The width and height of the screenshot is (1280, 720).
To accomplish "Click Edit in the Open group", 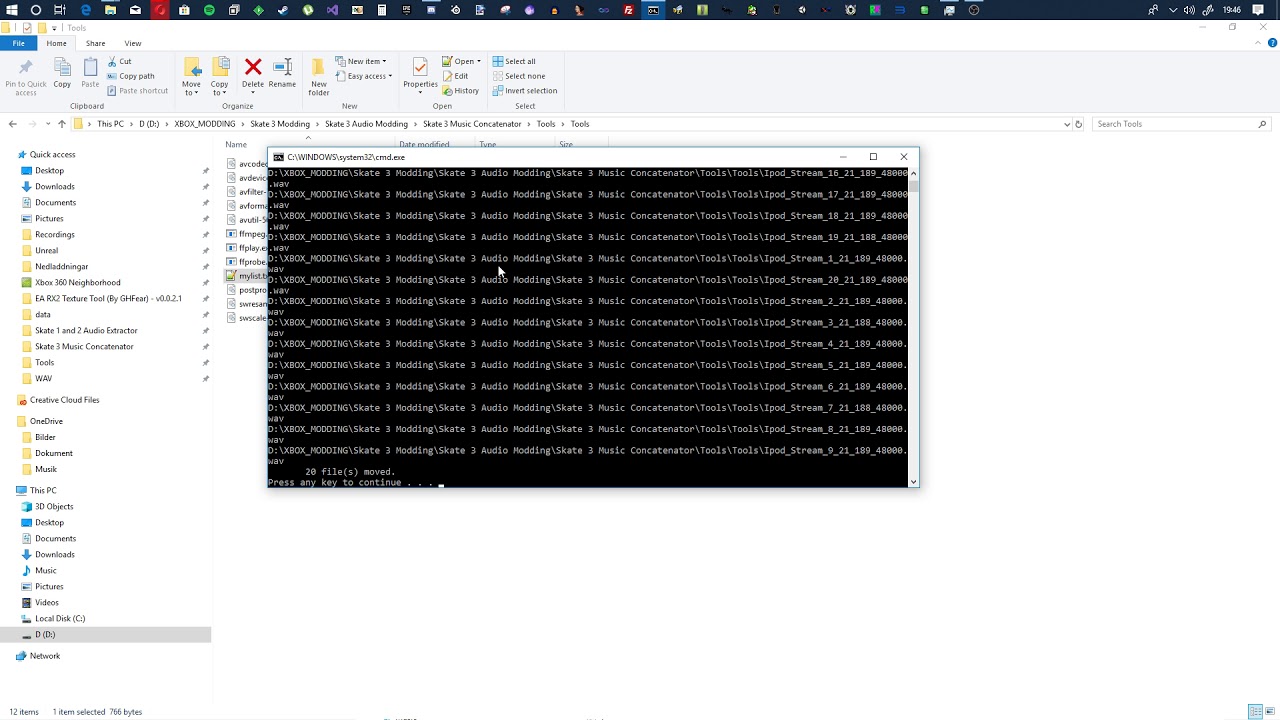I will [455, 76].
